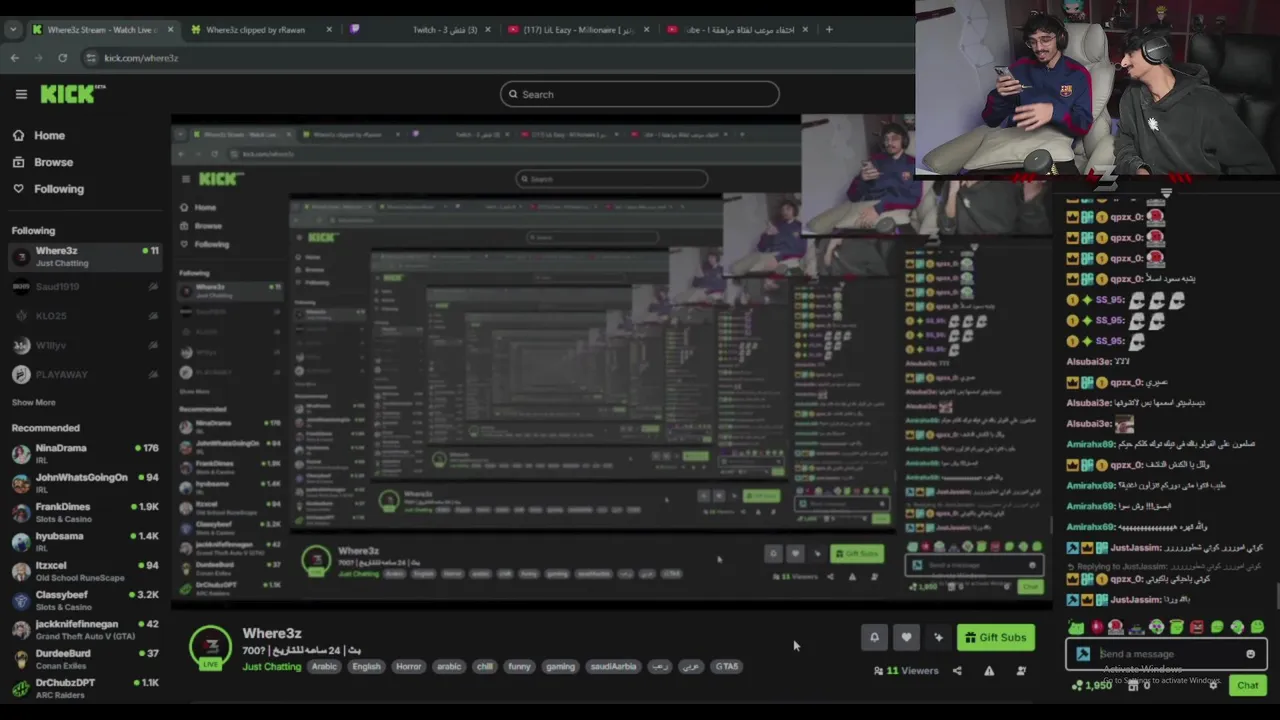Click the Gift Subs button
This screenshot has width=1280, height=720.
(995, 637)
